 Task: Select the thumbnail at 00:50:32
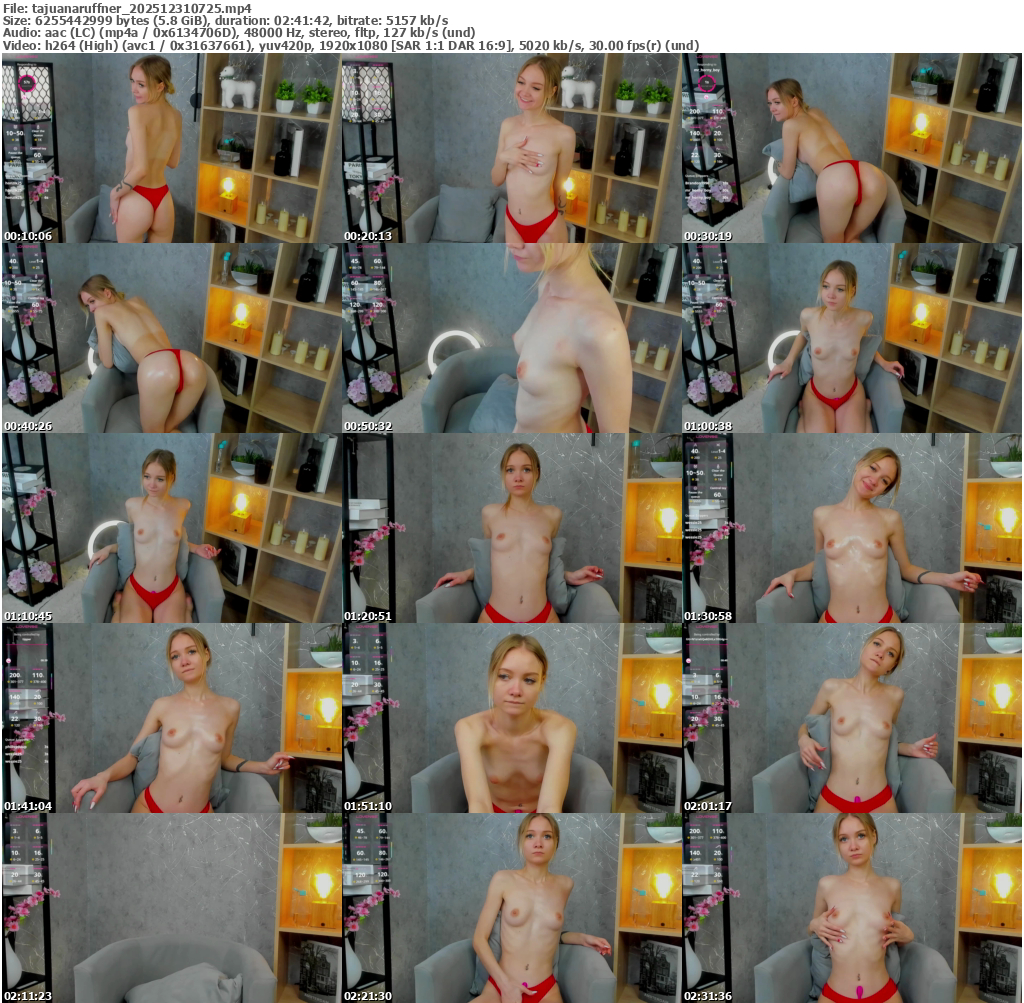(x=511, y=338)
